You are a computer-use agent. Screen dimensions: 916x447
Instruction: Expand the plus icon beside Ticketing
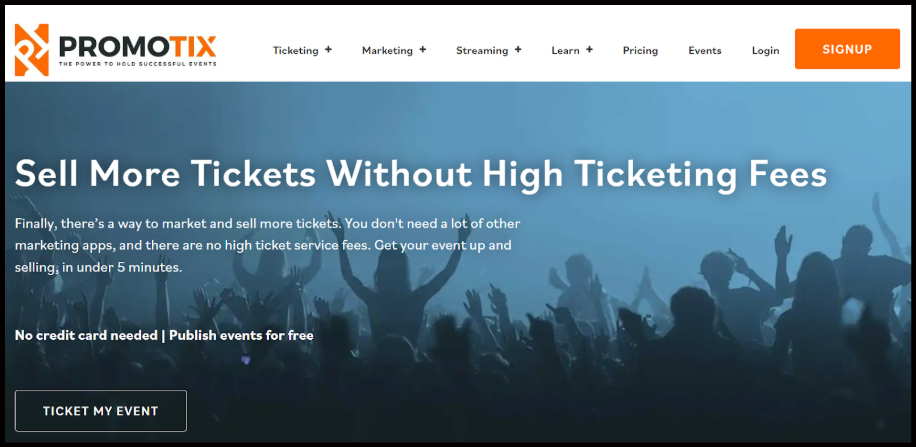coord(328,50)
